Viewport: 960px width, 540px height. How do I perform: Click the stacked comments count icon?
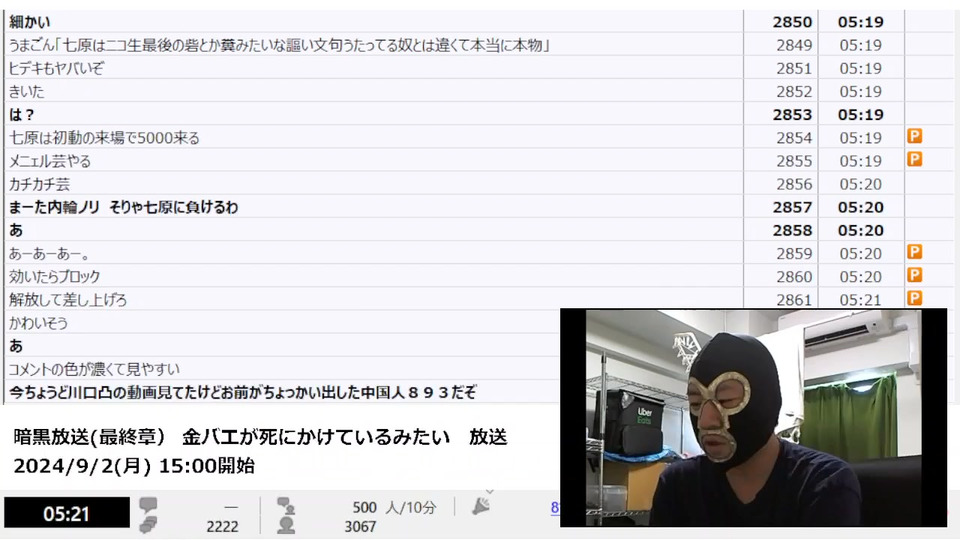pyautogui.click(x=148, y=525)
